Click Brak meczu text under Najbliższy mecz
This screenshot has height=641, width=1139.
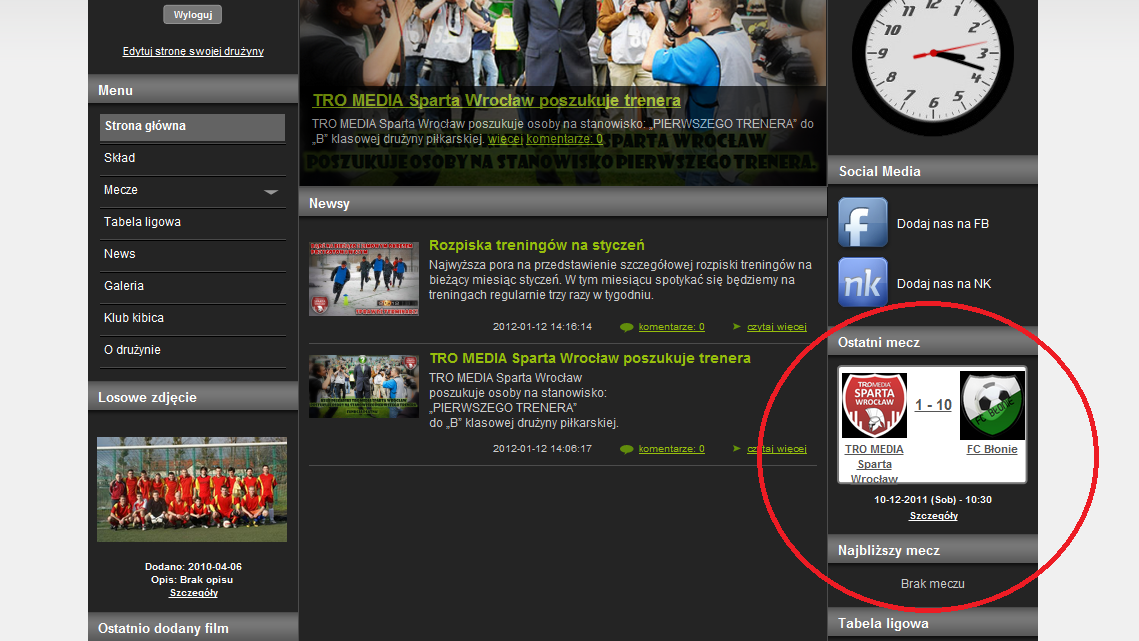pyautogui.click(x=933, y=584)
